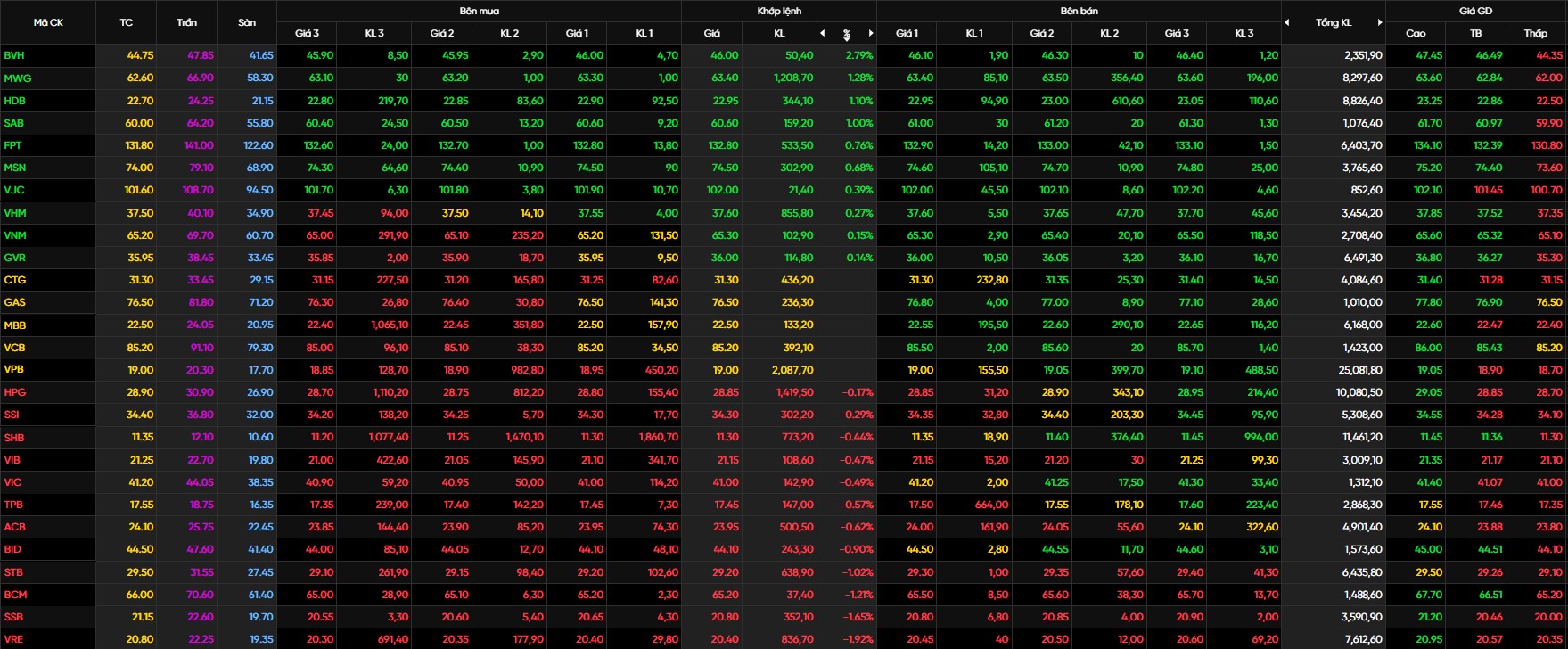Click the Cao column header under Giá GD
Viewport: 1568px width, 649px height.
(1416, 33)
